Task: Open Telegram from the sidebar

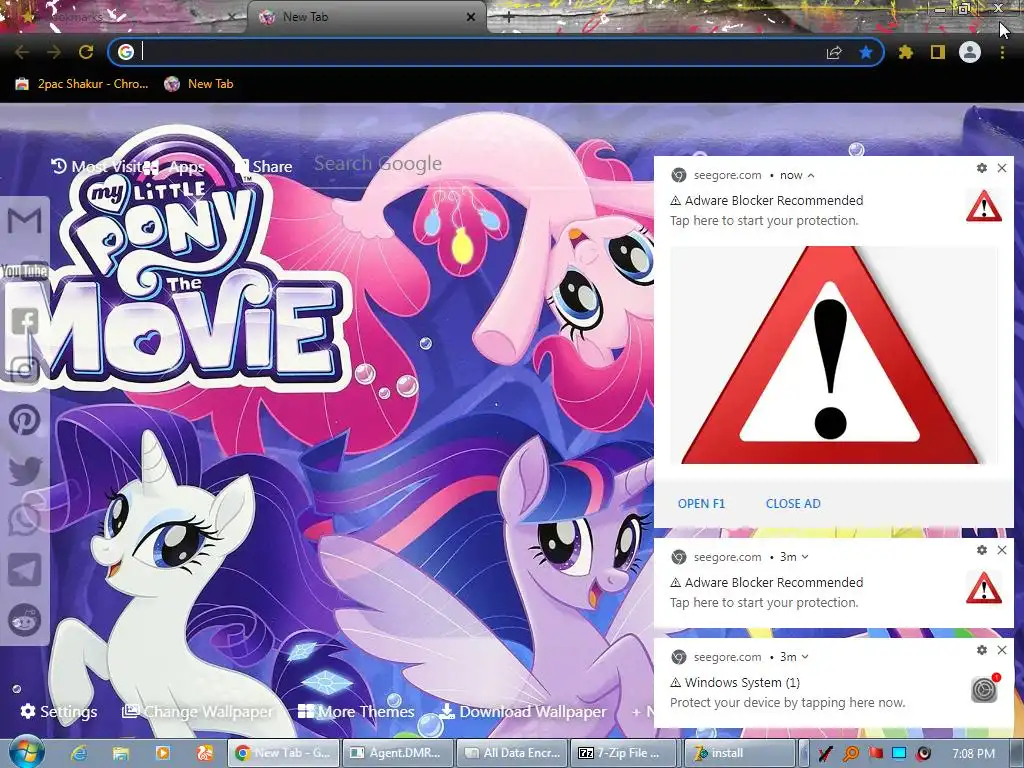Action: (x=24, y=570)
